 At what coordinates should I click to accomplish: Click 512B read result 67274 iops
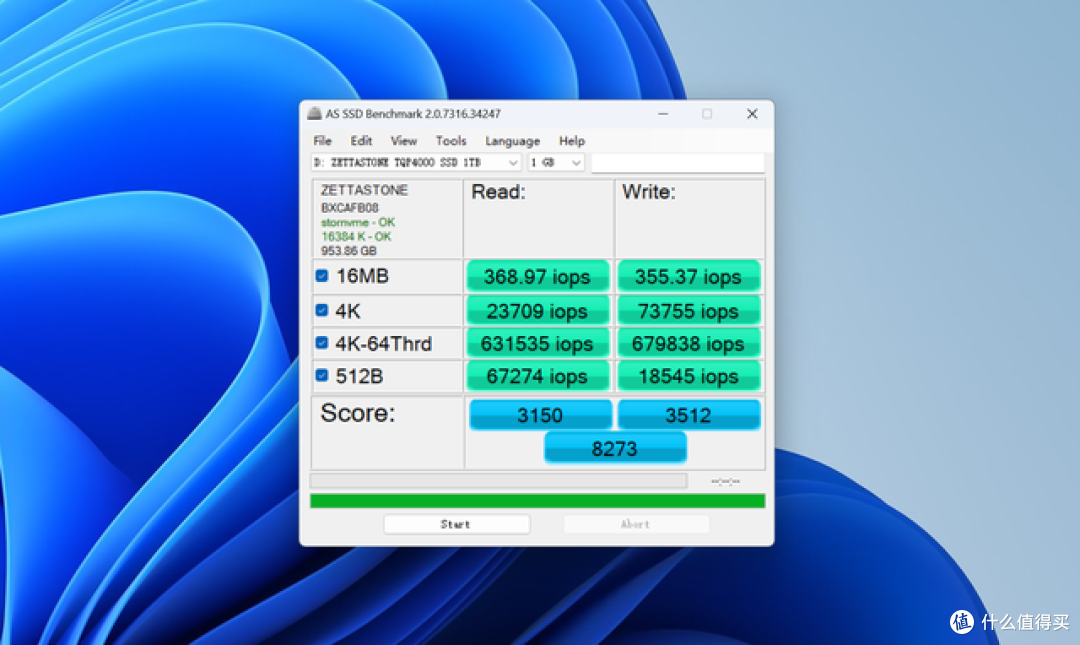tap(537, 376)
